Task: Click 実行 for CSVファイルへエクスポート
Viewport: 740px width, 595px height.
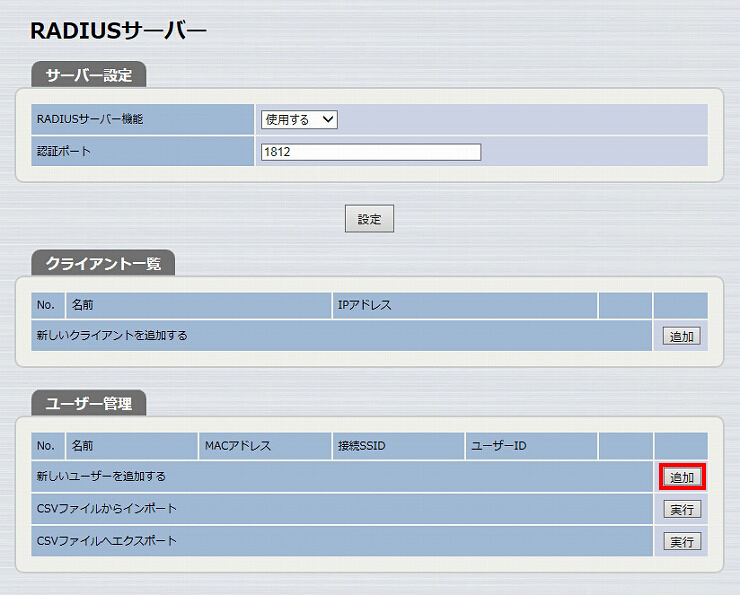Action: point(682,542)
